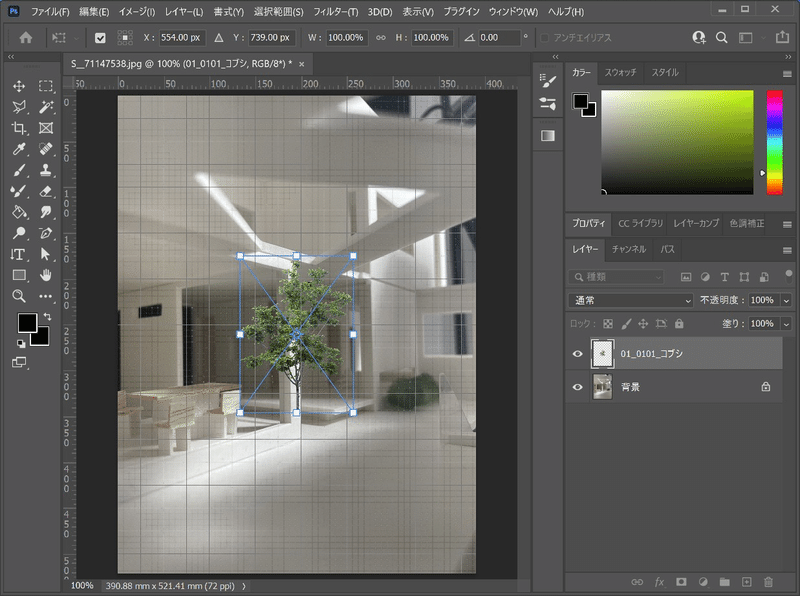This screenshot has height=596, width=800.
Task: Hide the 背景 layer
Action: coord(577,387)
